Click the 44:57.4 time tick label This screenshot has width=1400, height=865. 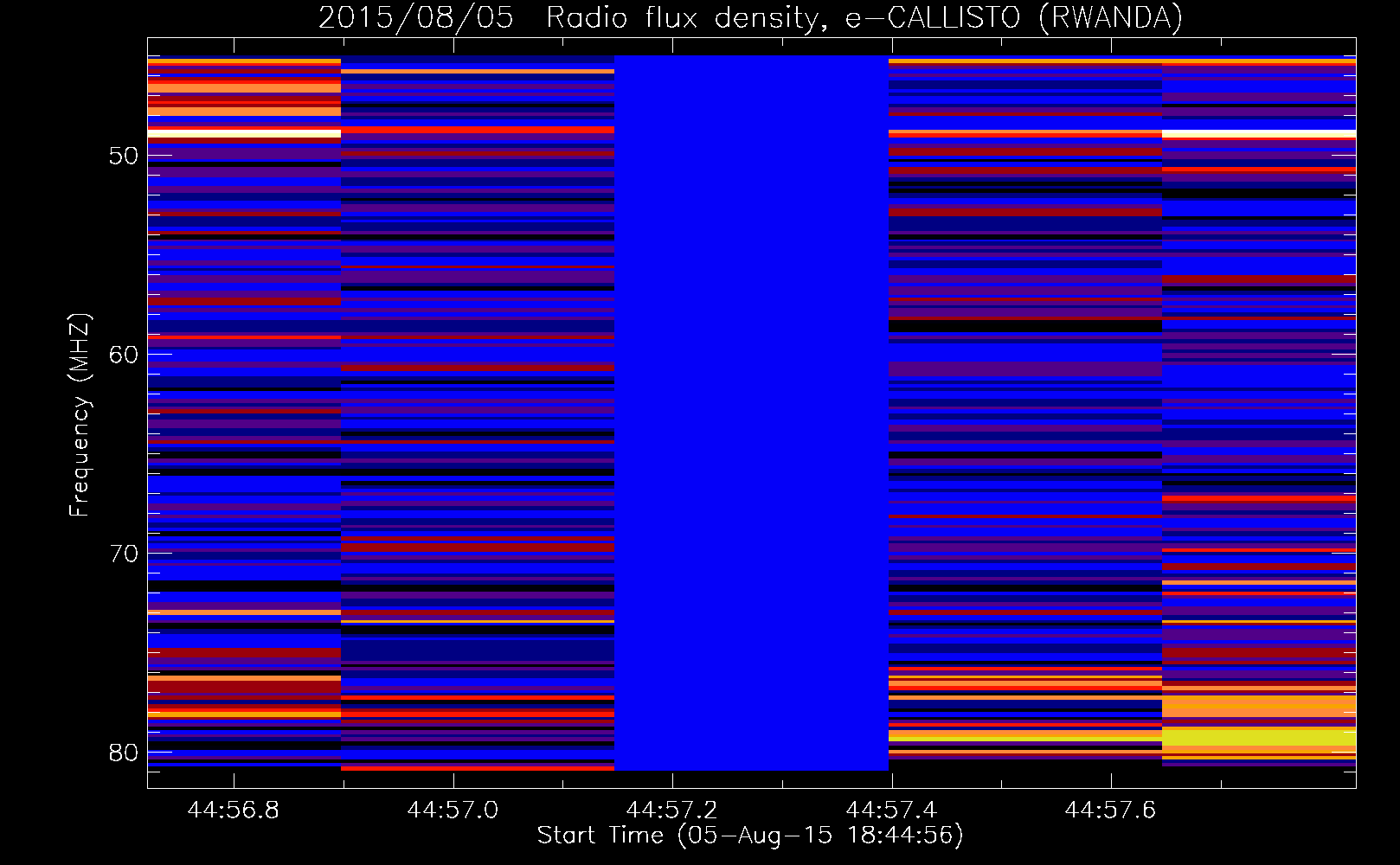[x=891, y=810]
